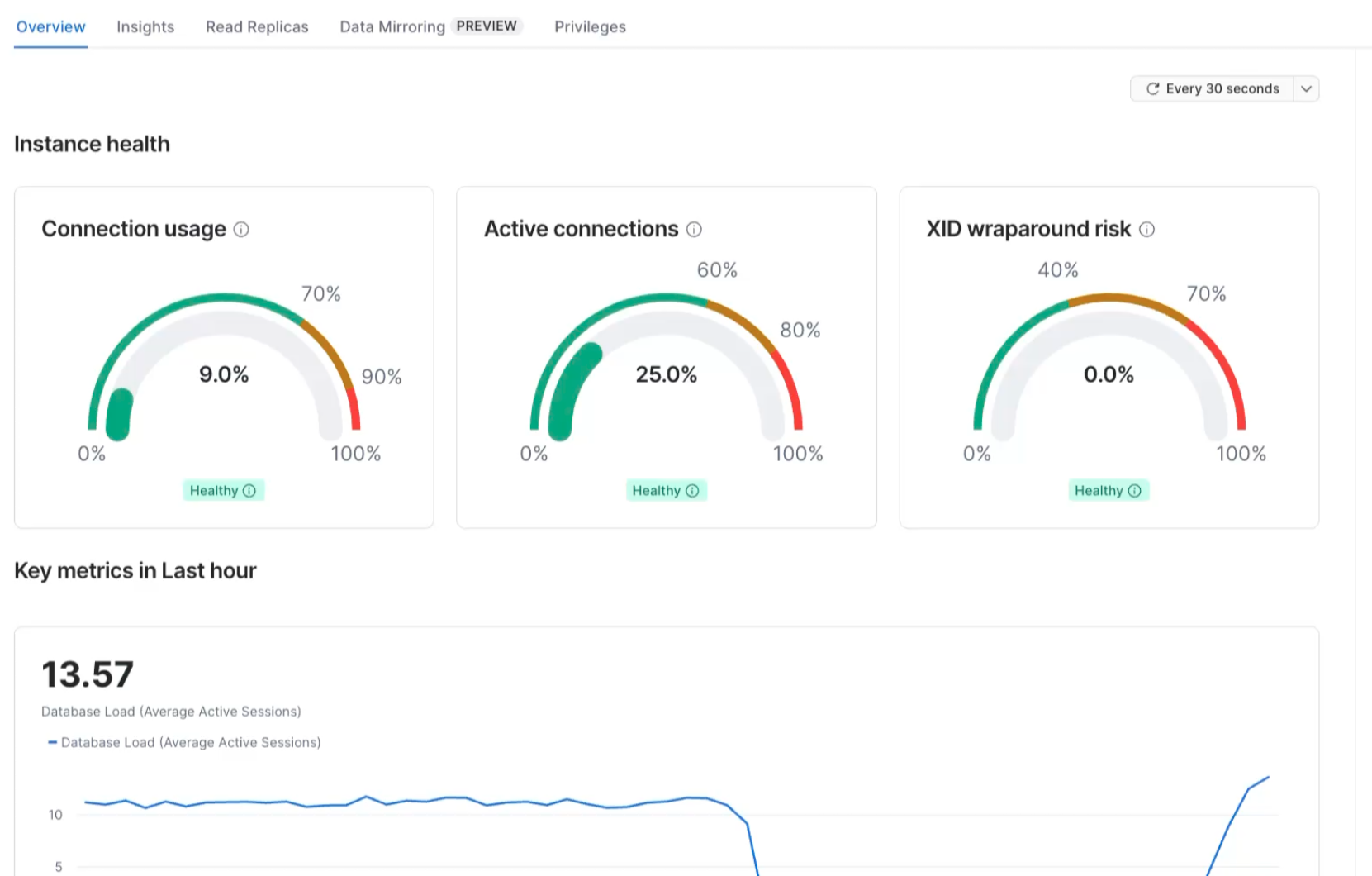Click the 40% threshold label on XID wraparound
This screenshot has width=1372, height=876.
coord(1058,270)
